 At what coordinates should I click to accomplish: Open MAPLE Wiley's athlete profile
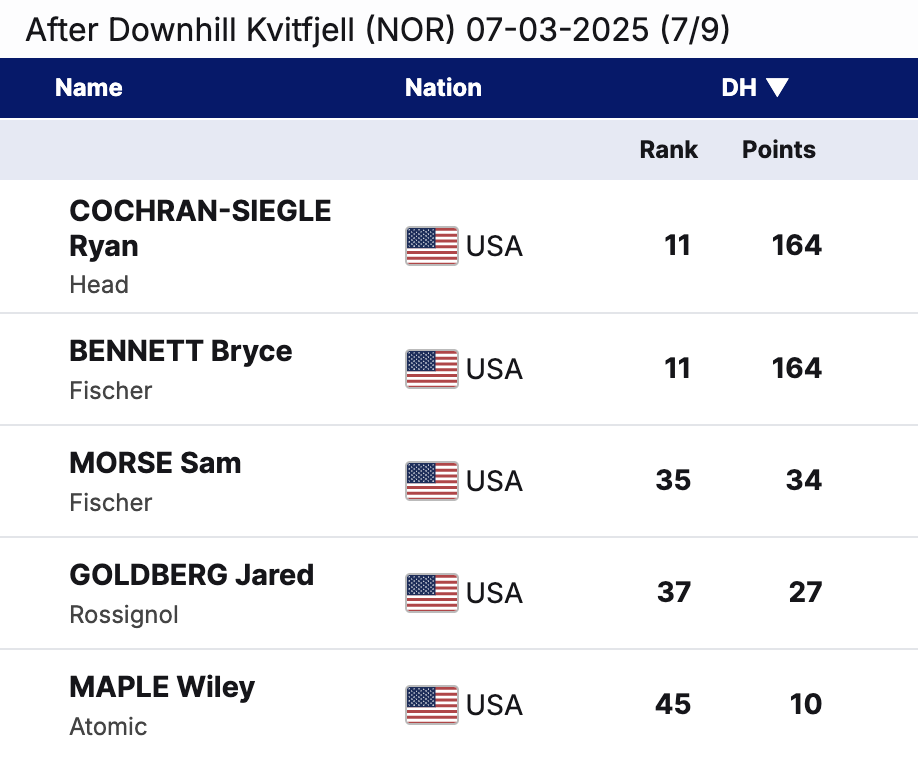(162, 687)
